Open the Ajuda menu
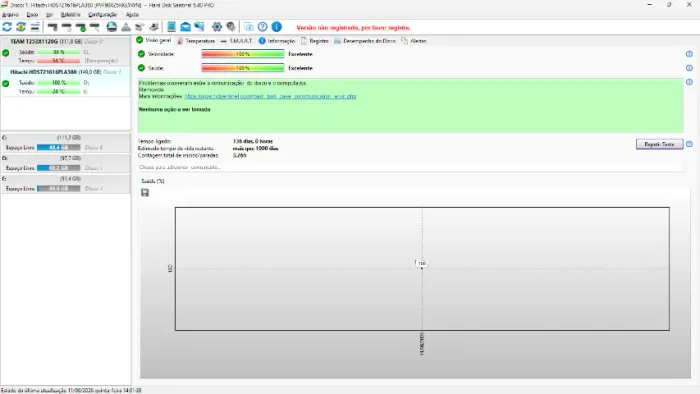 pos(132,15)
